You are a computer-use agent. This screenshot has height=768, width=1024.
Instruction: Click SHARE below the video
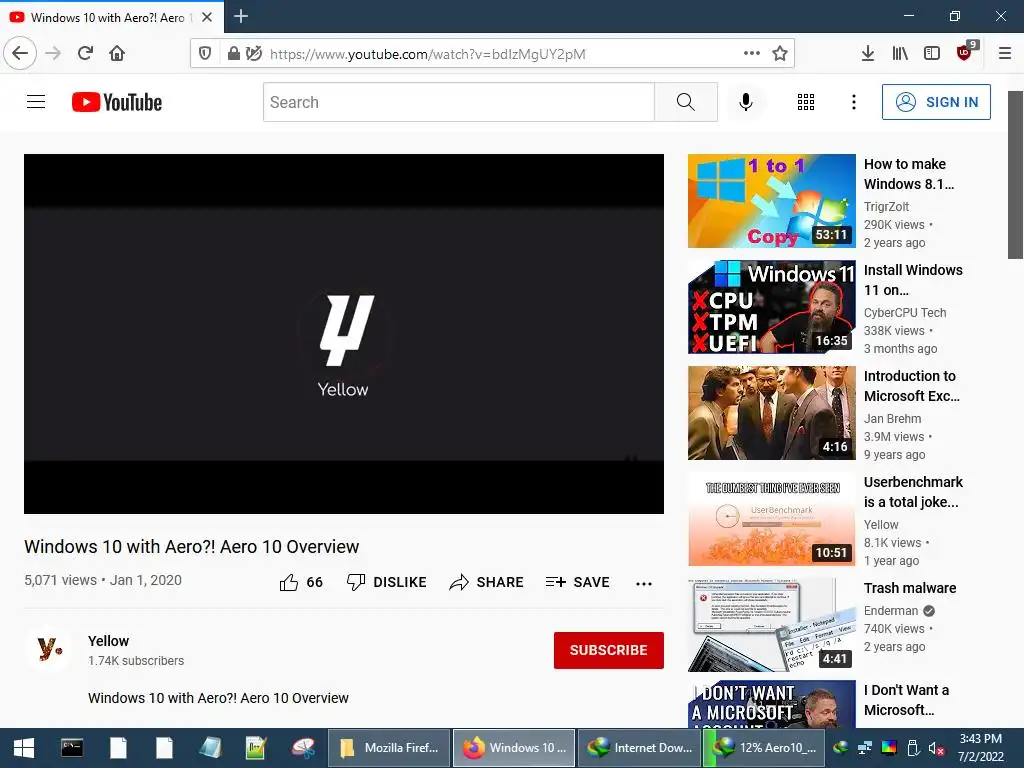click(487, 582)
